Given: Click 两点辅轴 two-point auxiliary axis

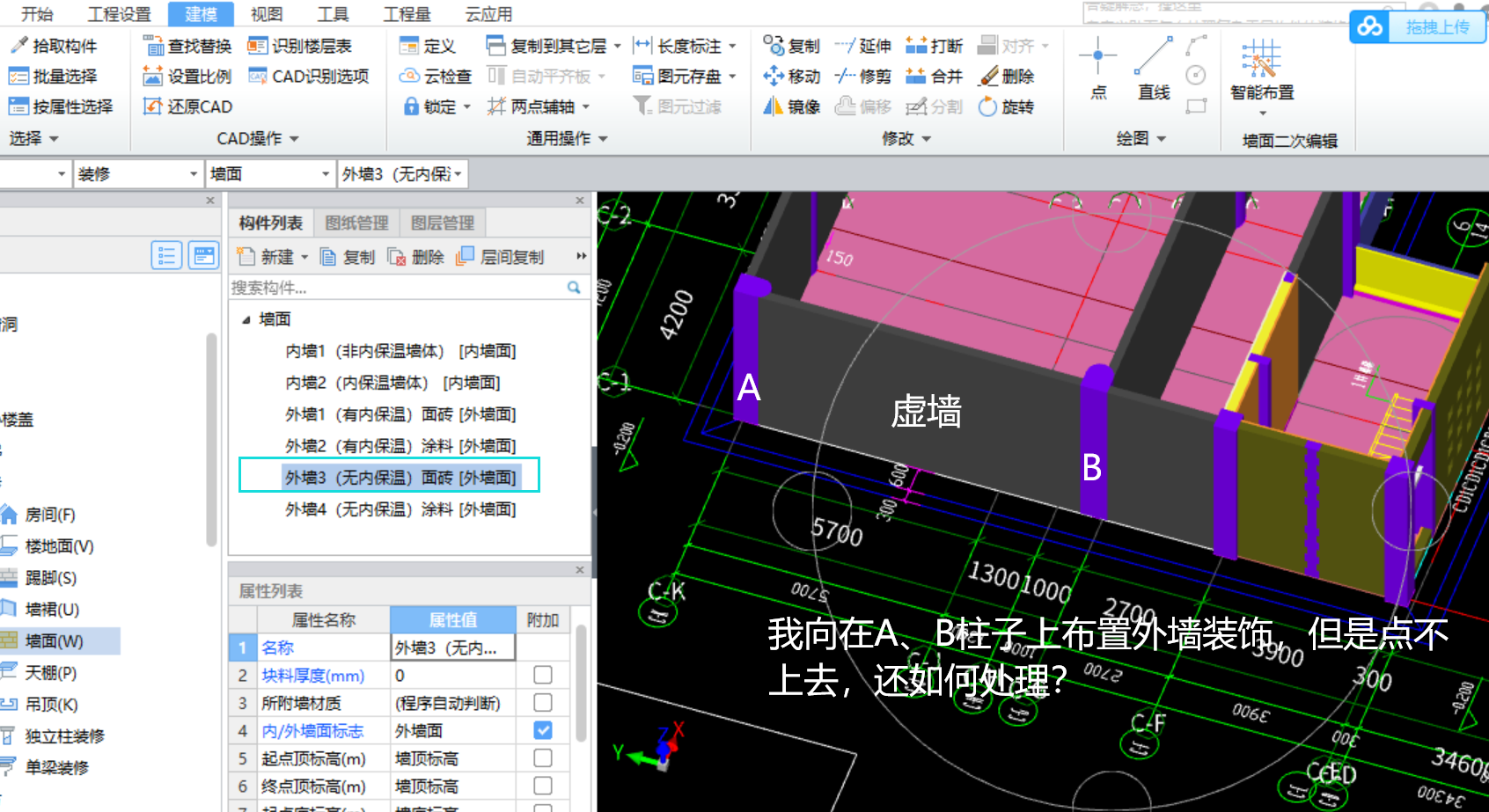Looking at the screenshot, I should 538,106.
